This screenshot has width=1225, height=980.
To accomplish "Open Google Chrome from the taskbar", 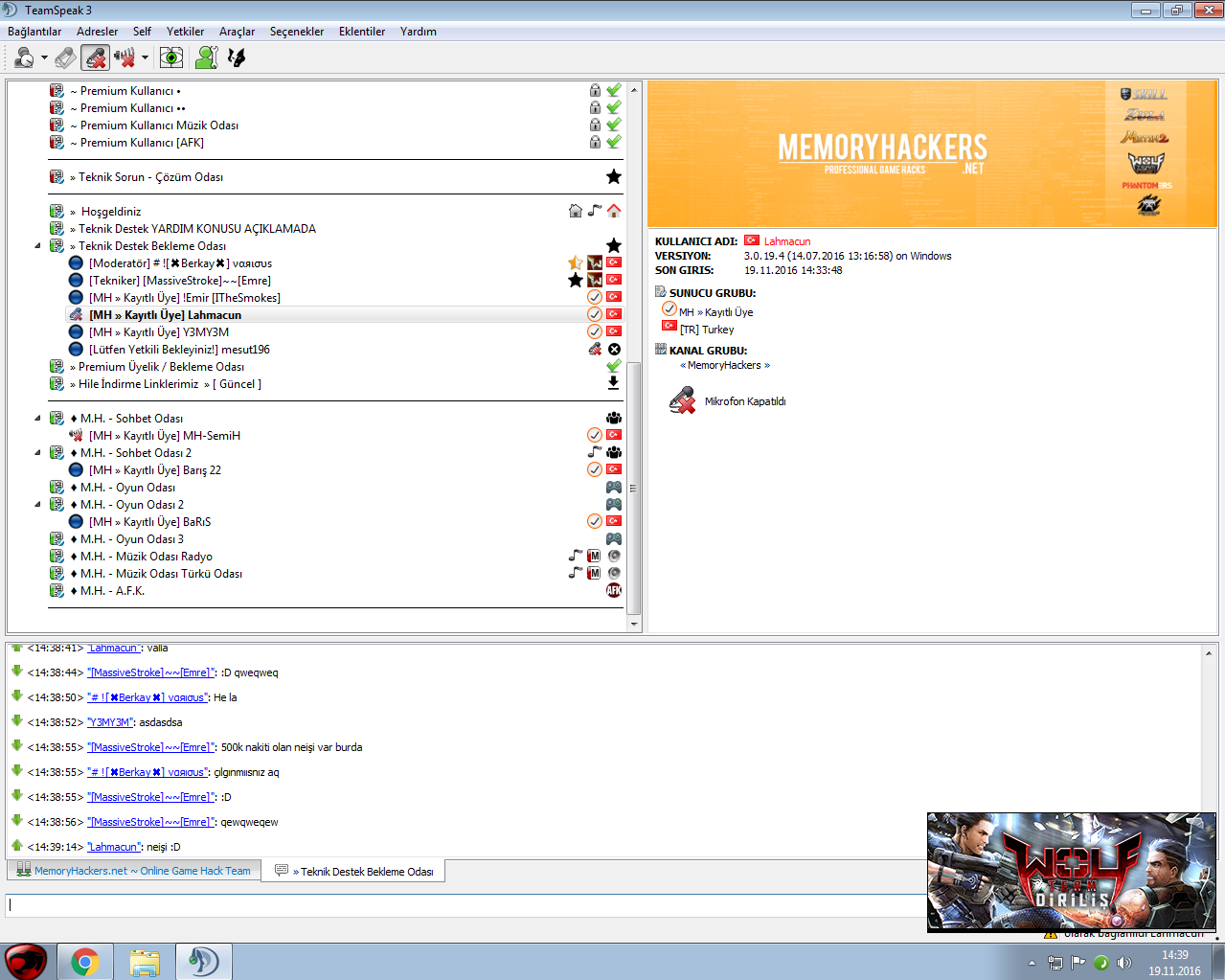I will coord(84,962).
